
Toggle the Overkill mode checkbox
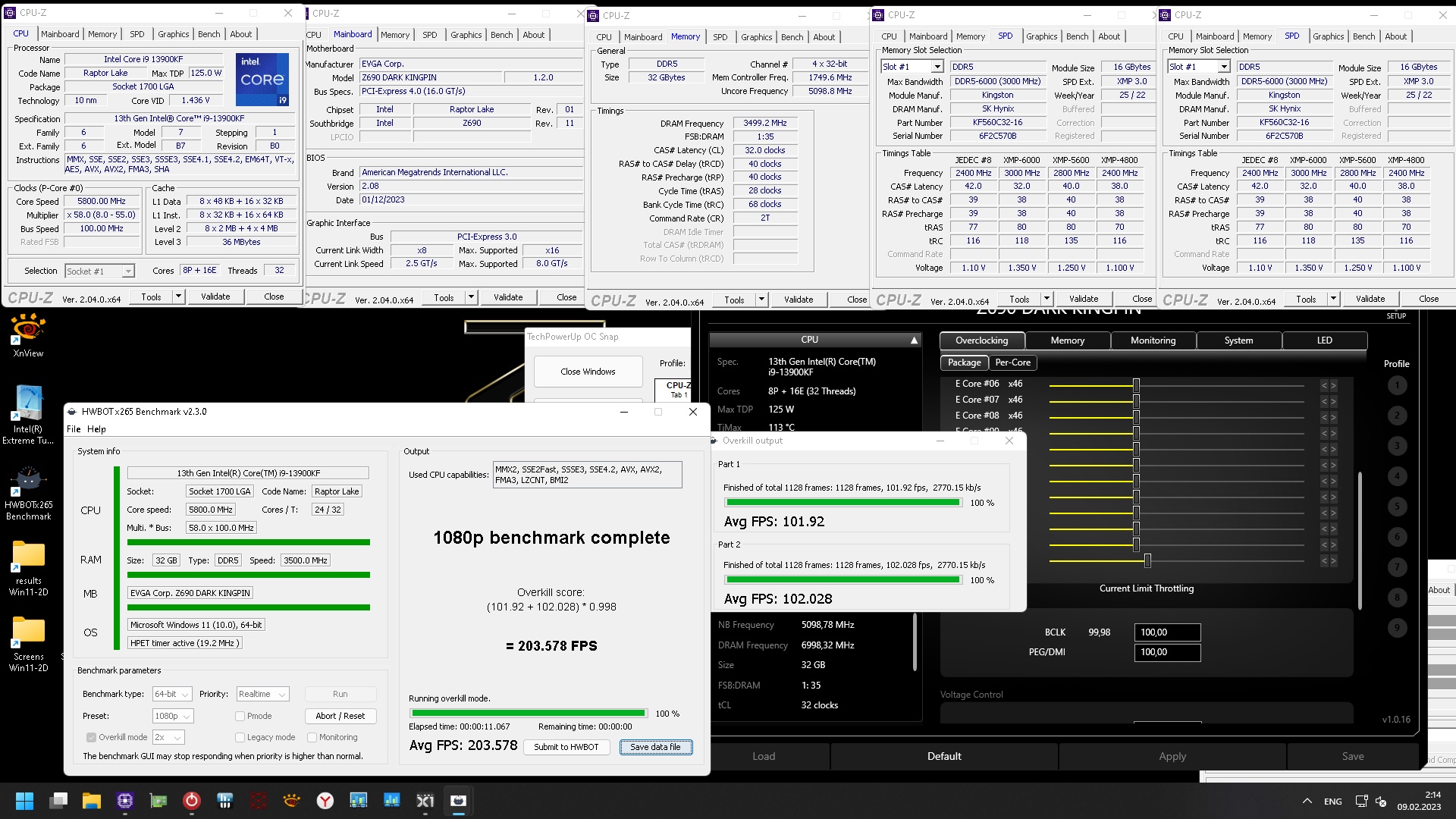[91, 737]
